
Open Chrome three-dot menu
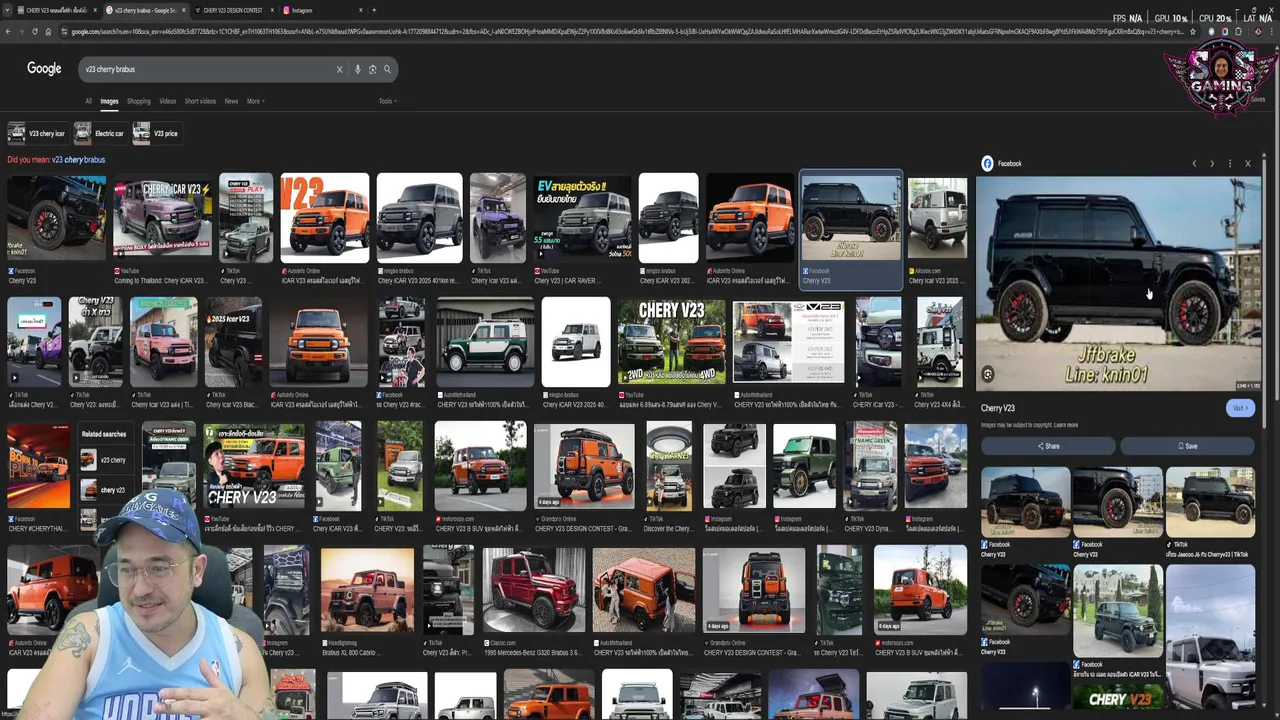[1272, 31]
